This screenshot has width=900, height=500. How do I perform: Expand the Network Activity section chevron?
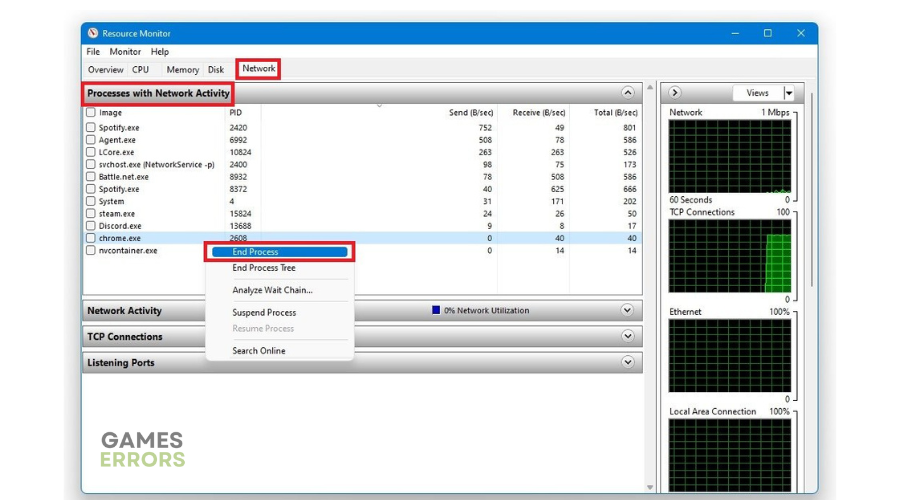click(627, 311)
